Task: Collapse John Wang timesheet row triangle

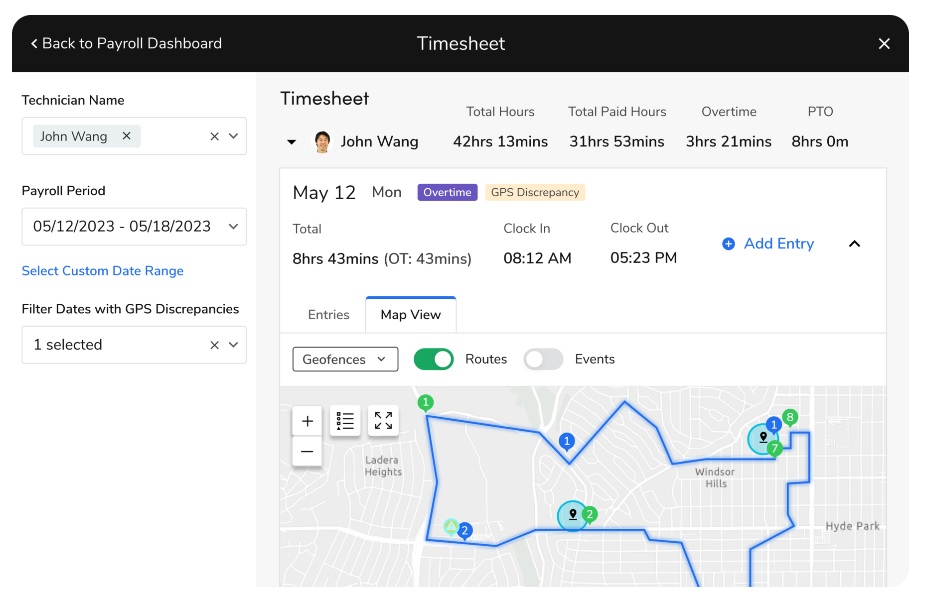Action: (x=291, y=142)
